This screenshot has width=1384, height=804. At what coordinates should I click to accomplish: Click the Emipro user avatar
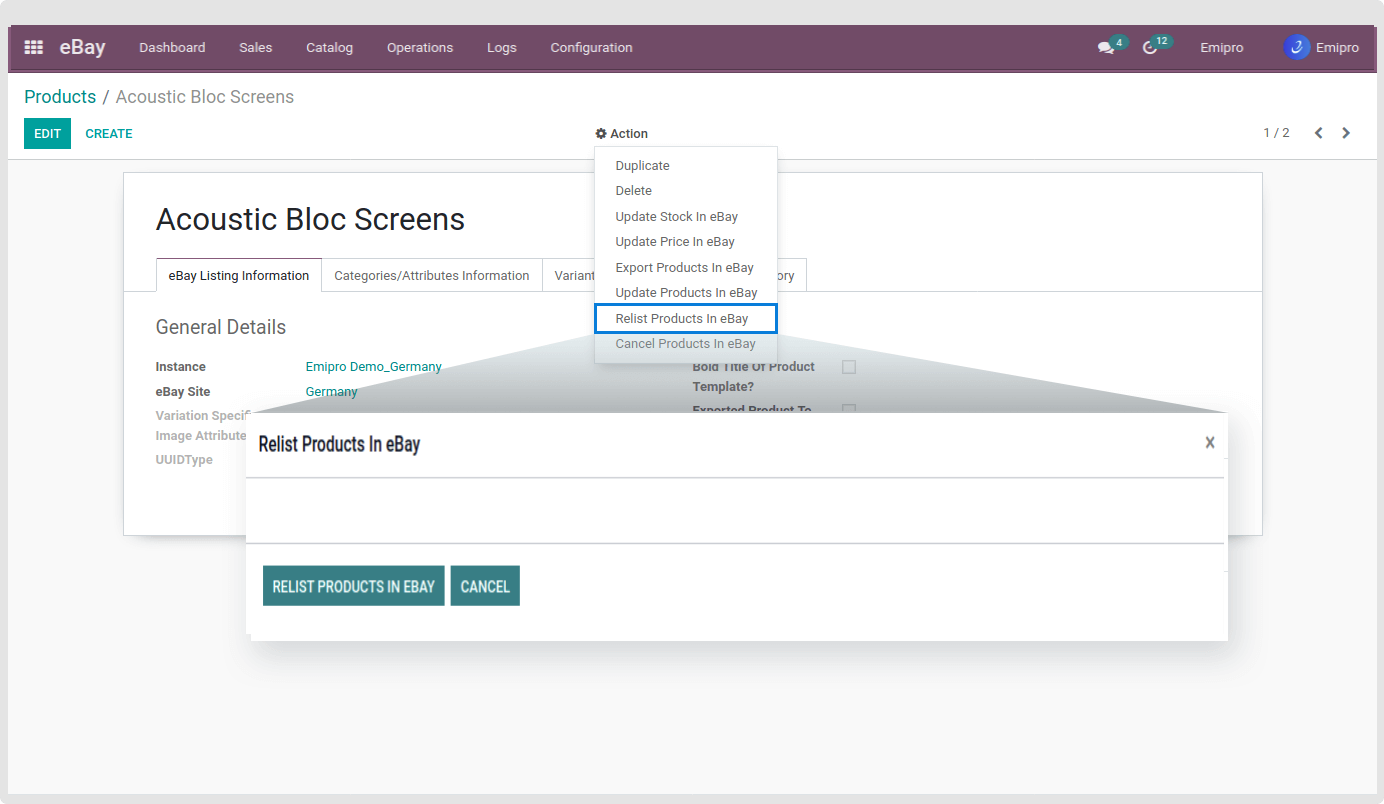click(1296, 47)
